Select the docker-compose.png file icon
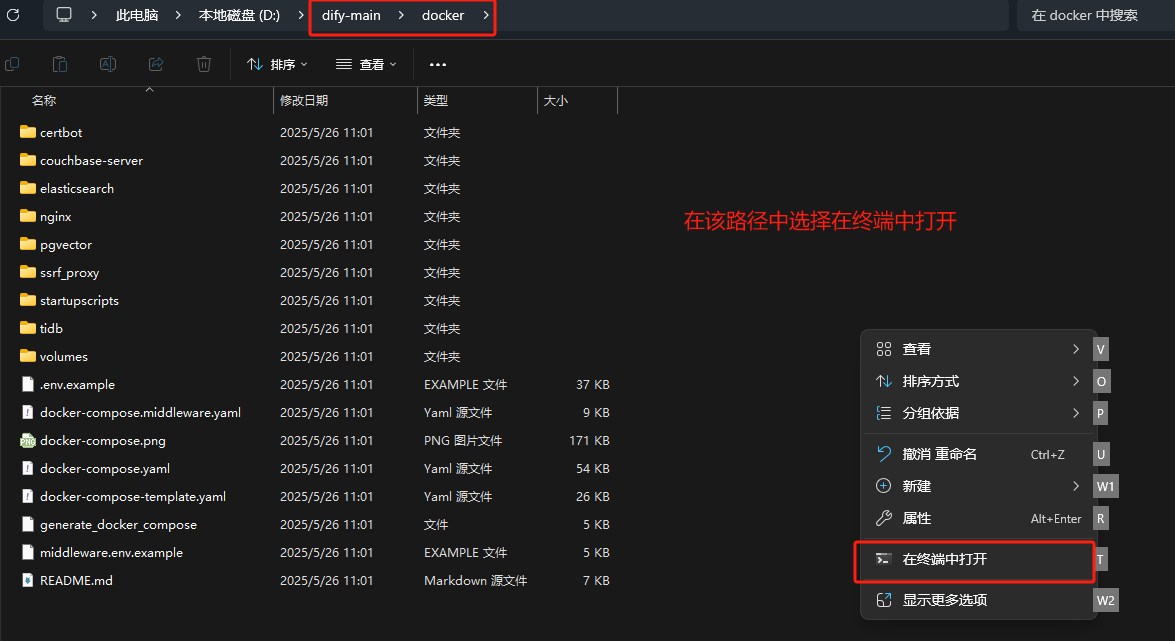Image resolution: width=1175 pixels, height=641 pixels. click(28, 440)
